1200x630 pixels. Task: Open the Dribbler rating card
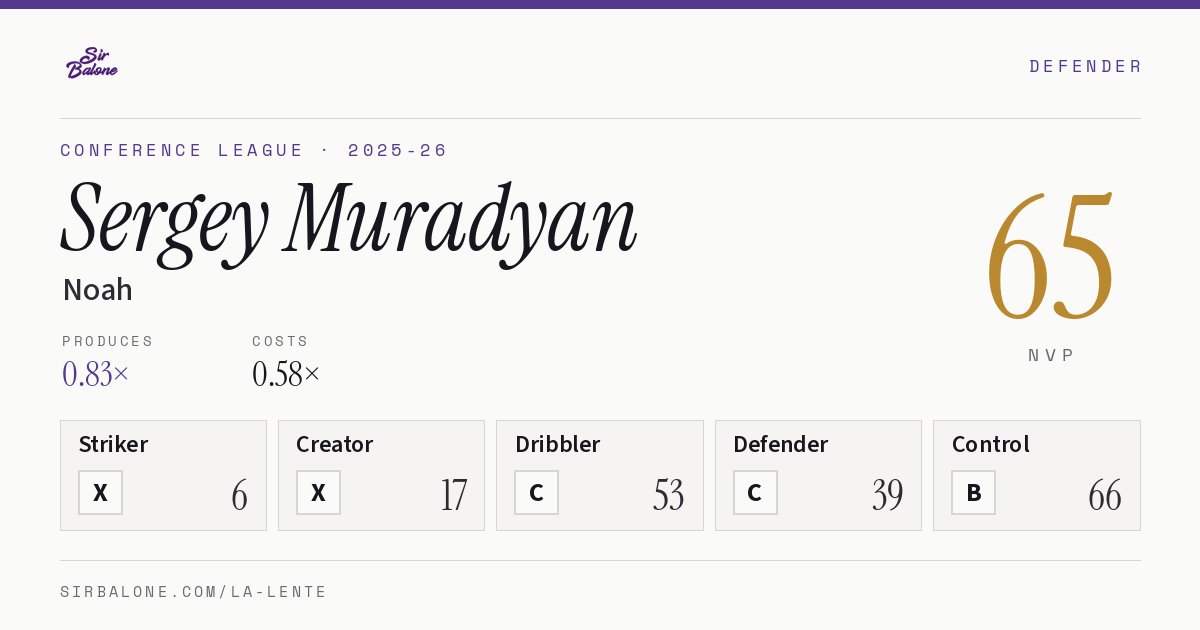(599, 475)
